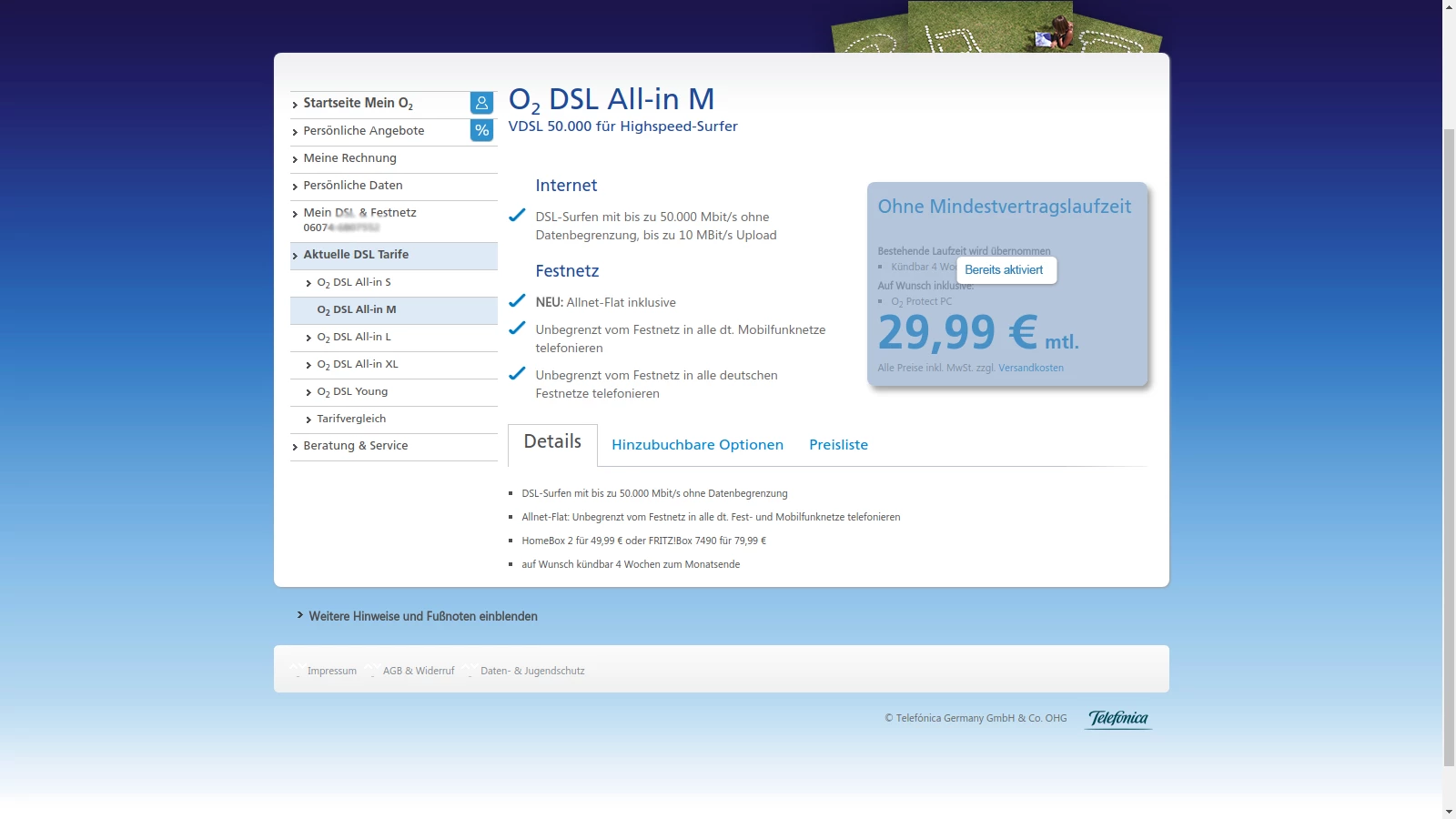Click the user profile icon beside Startseite
Screen dimensions: 1456x819
click(x=481, y=103)
